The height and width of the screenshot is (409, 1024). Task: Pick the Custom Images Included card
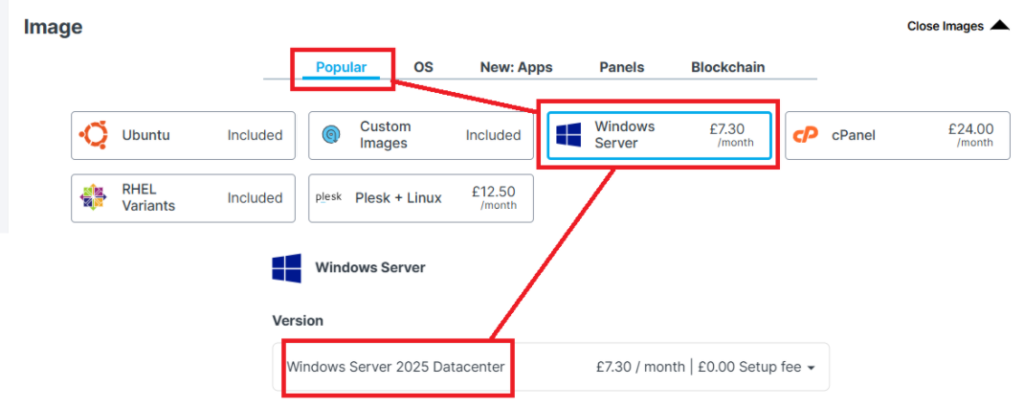(x=420, y=135)
